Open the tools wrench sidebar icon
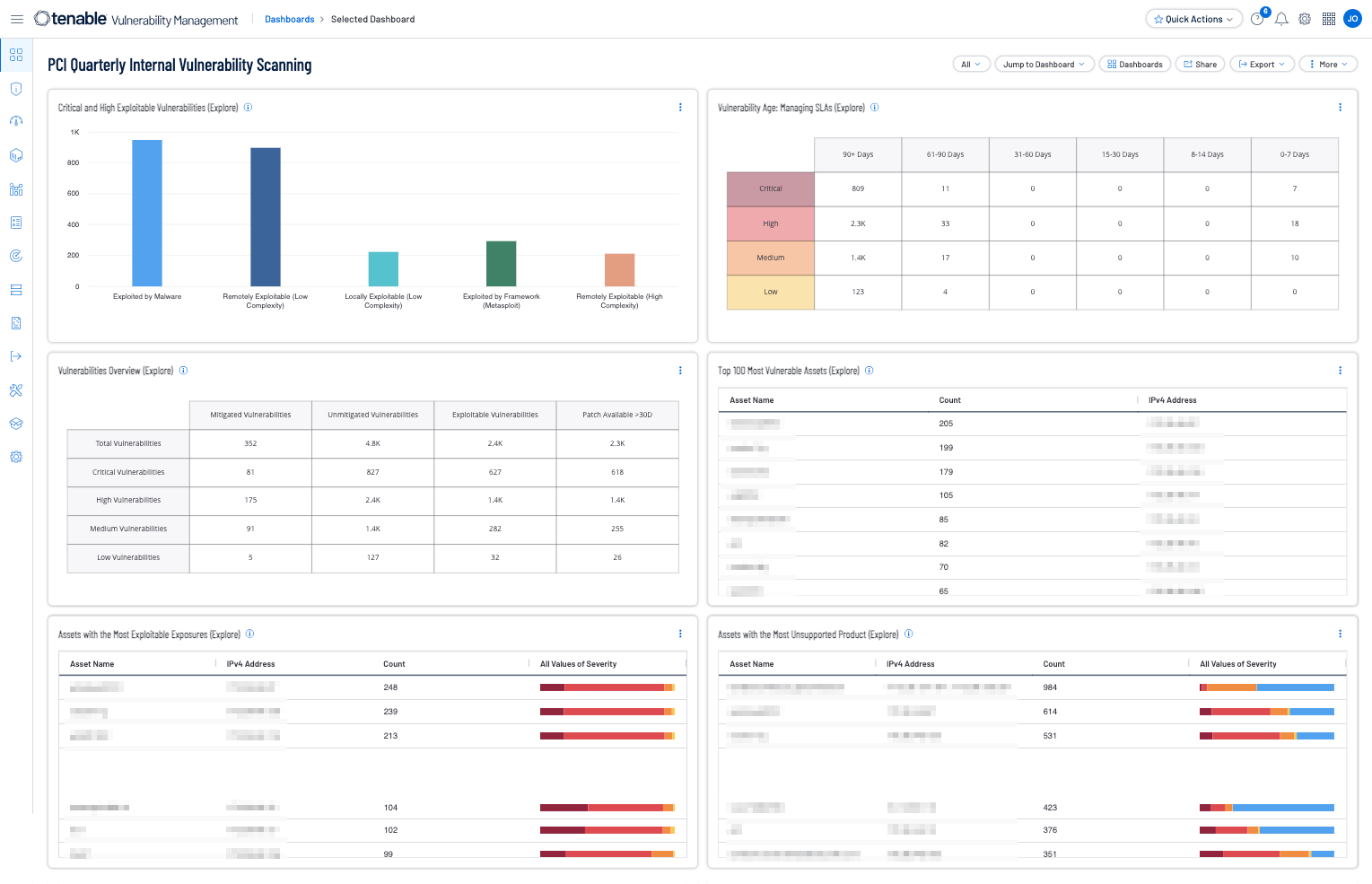Image resolution: width=1372 pixels, height=884 pixels. (x=16, y=390)
